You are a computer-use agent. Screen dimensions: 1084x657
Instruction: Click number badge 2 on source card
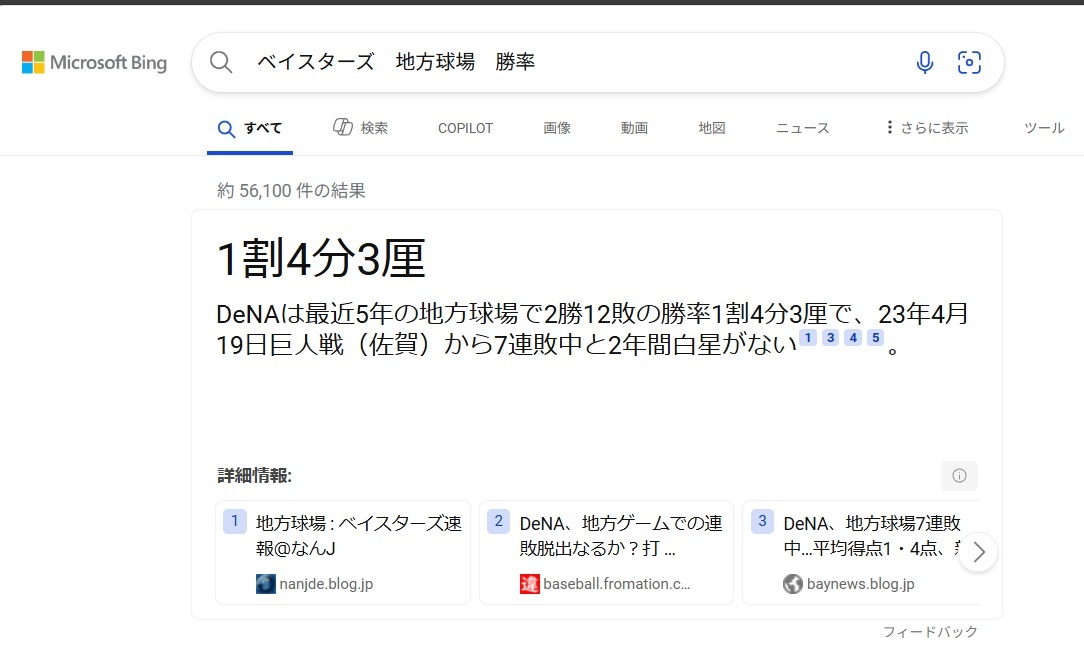point(498,521)
